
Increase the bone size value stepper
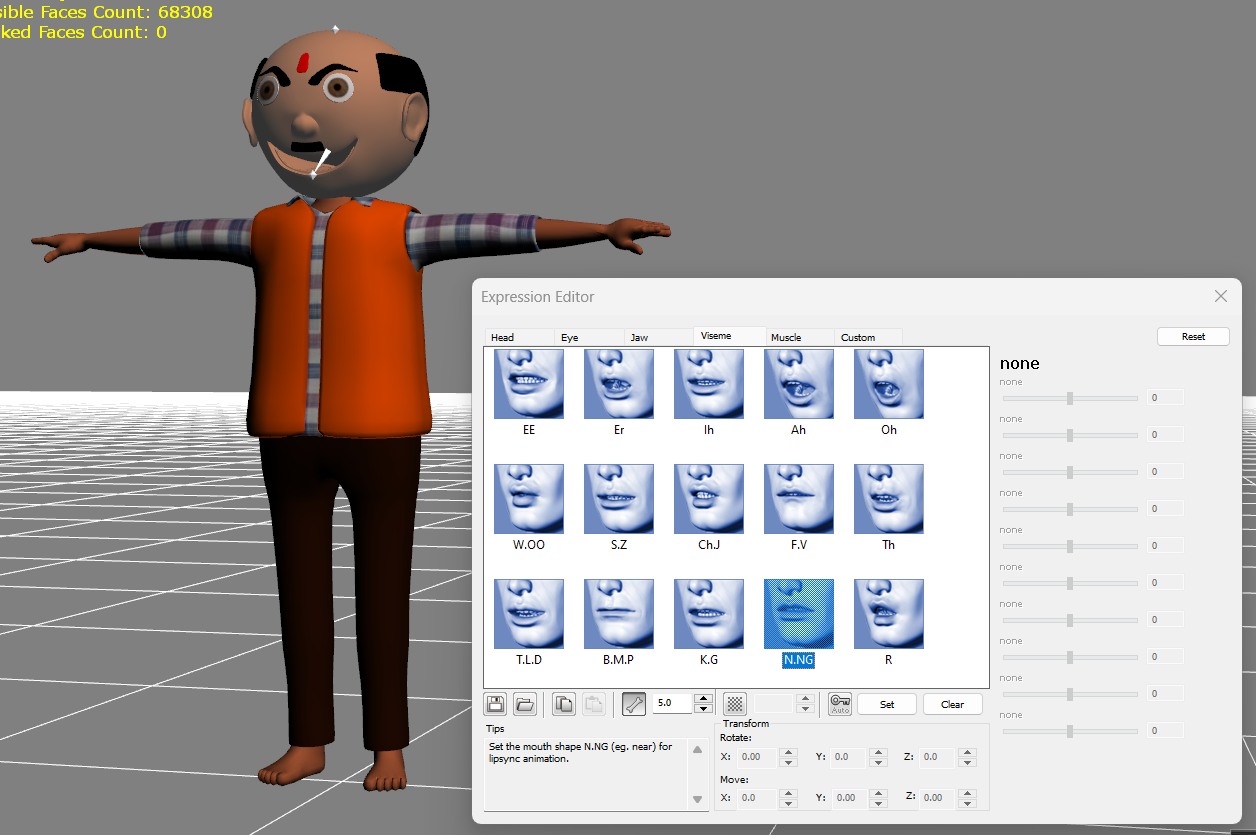[x=703, y=698]
